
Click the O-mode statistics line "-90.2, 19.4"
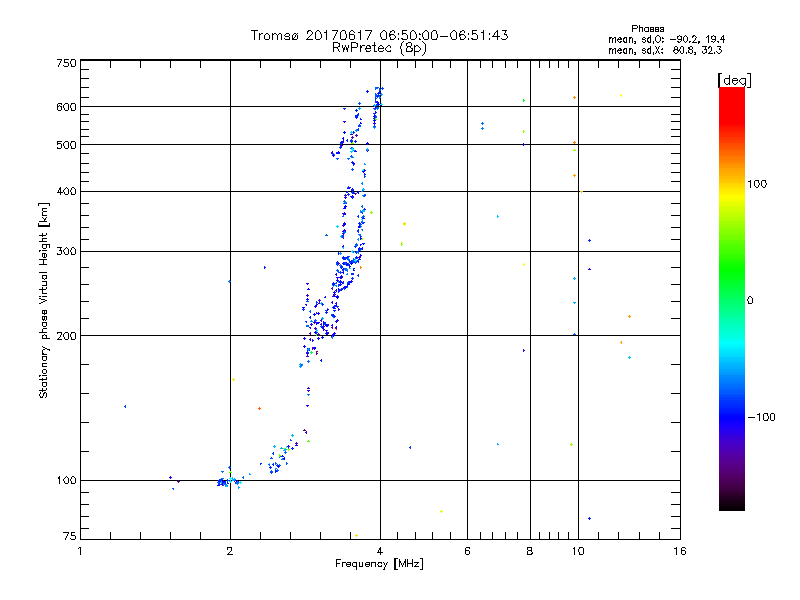(697, 39)
